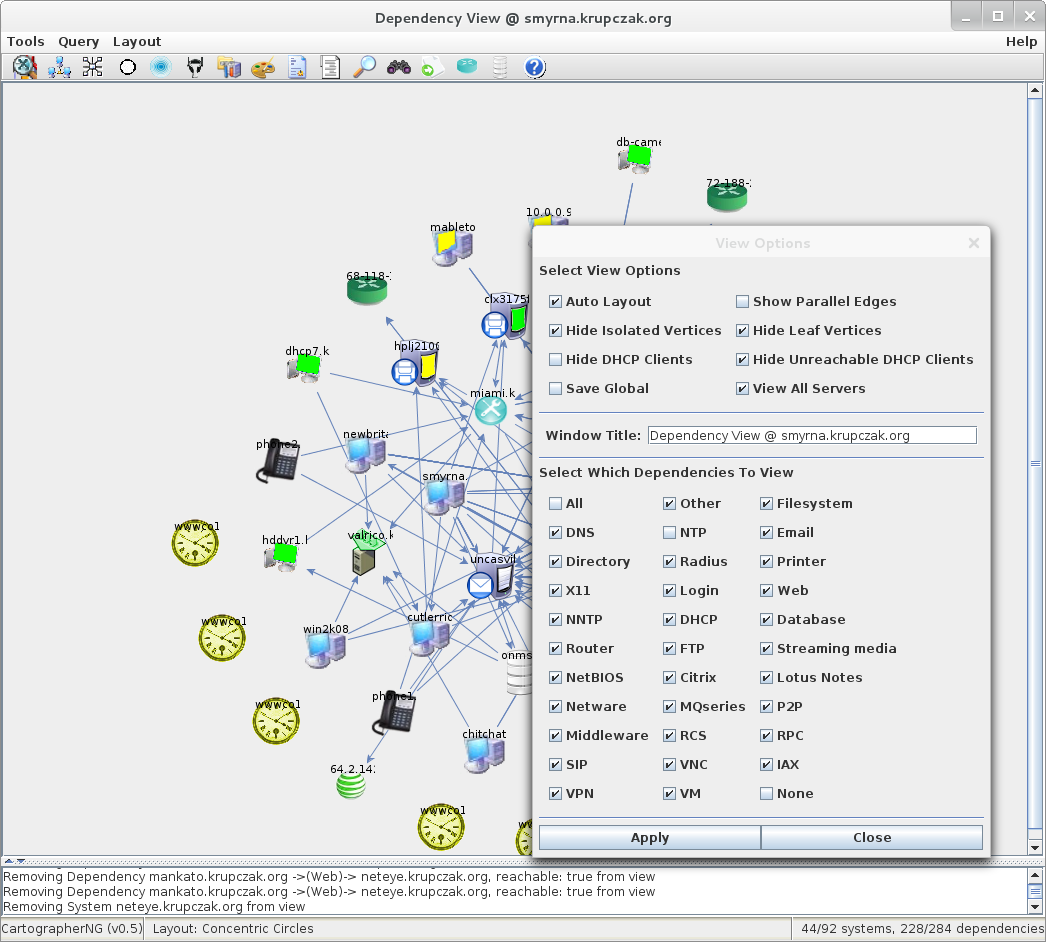This screenshot has height=942, width=1046.
Task: Toggle the Show Parallel Edges checkbox
Action: [x=743, y=302]
